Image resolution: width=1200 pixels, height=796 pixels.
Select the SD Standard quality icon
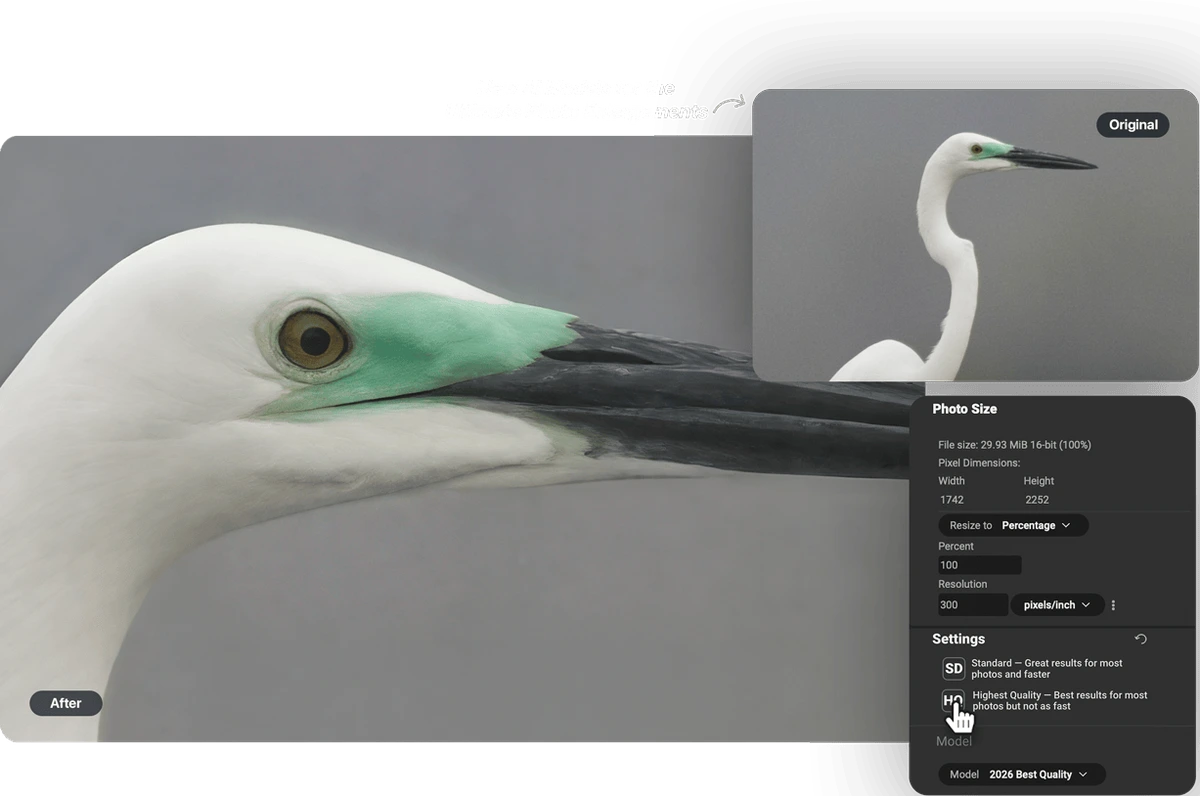pos(953,668)
